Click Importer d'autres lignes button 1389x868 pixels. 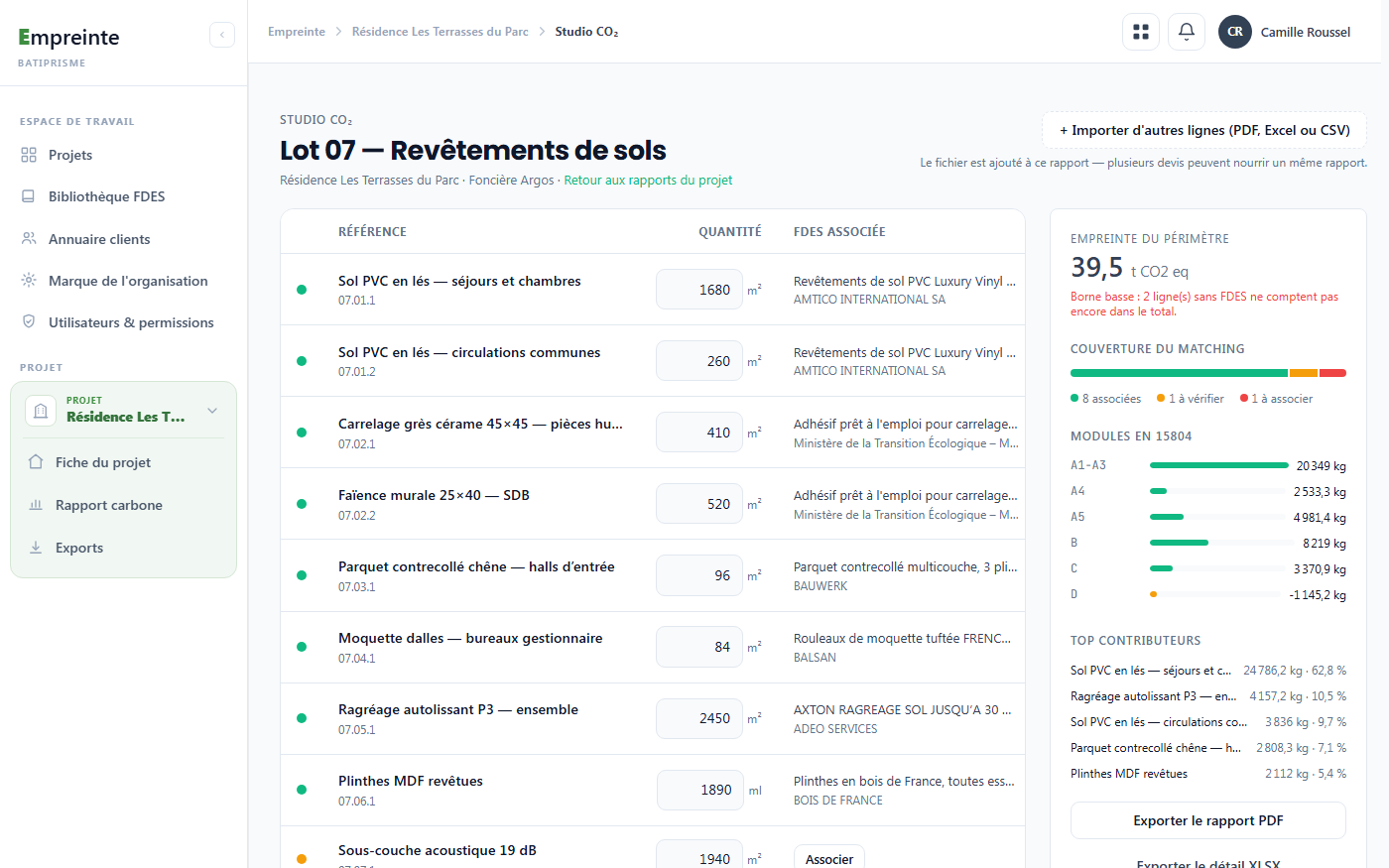coord(1204,130)
